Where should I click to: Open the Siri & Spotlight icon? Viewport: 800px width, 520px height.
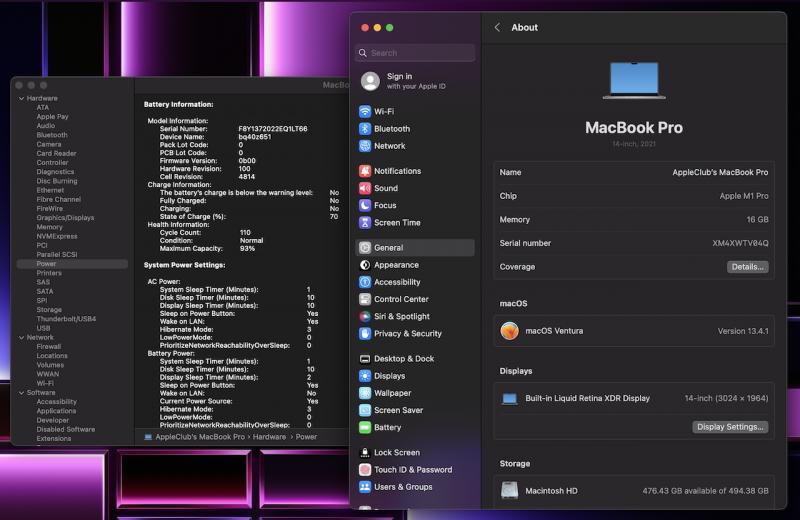[x=365, y=316]
